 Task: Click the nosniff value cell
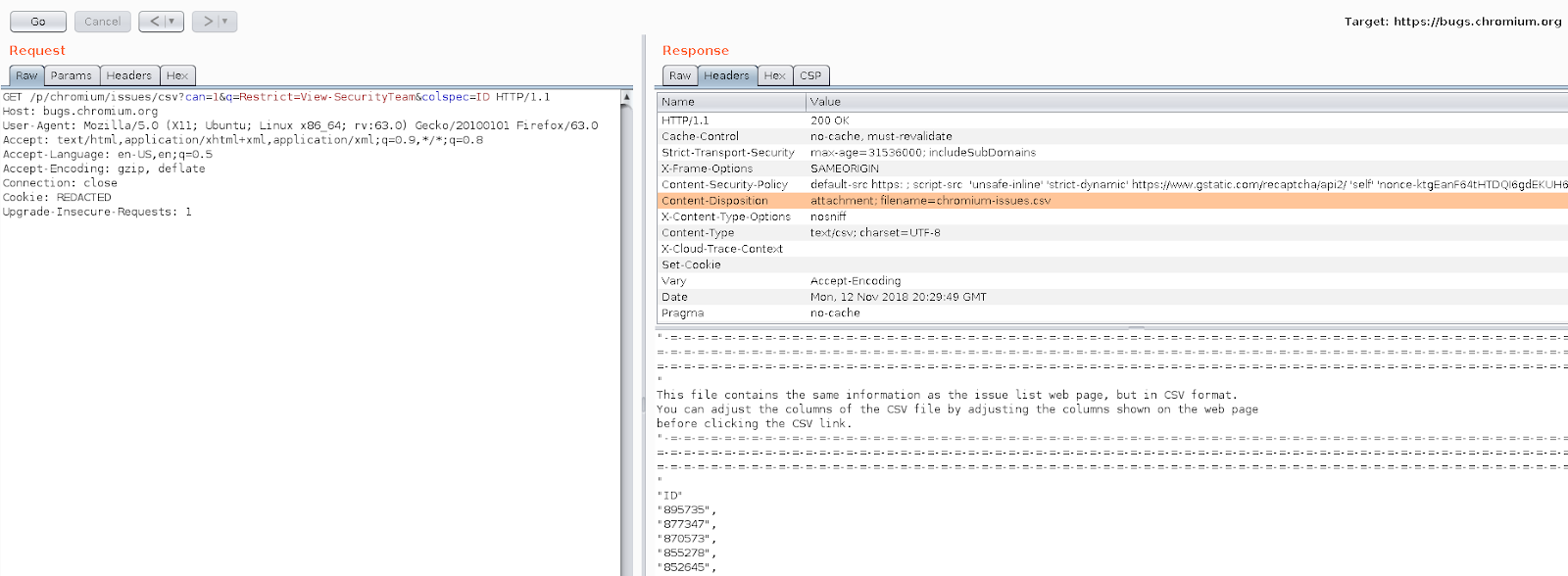click(x=828, y=216)
